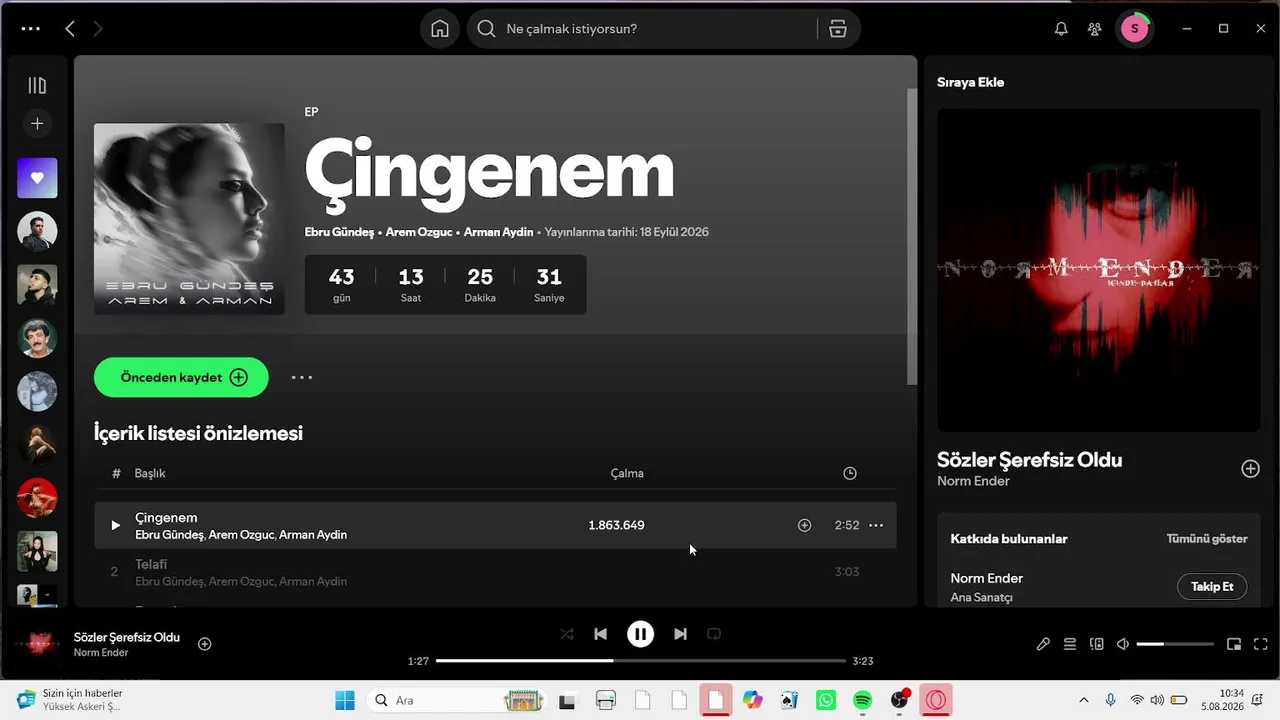Open the mini player
The width and height of the screenshot is (1280, 720).
(1234, 645)
